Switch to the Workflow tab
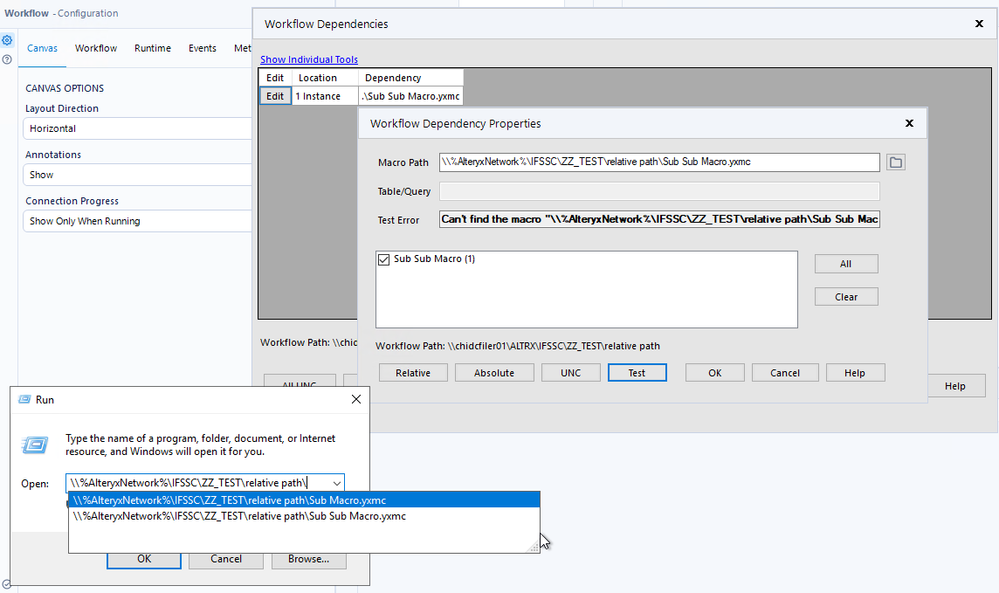Screen dimensions: 999x593 coord(96,47)
